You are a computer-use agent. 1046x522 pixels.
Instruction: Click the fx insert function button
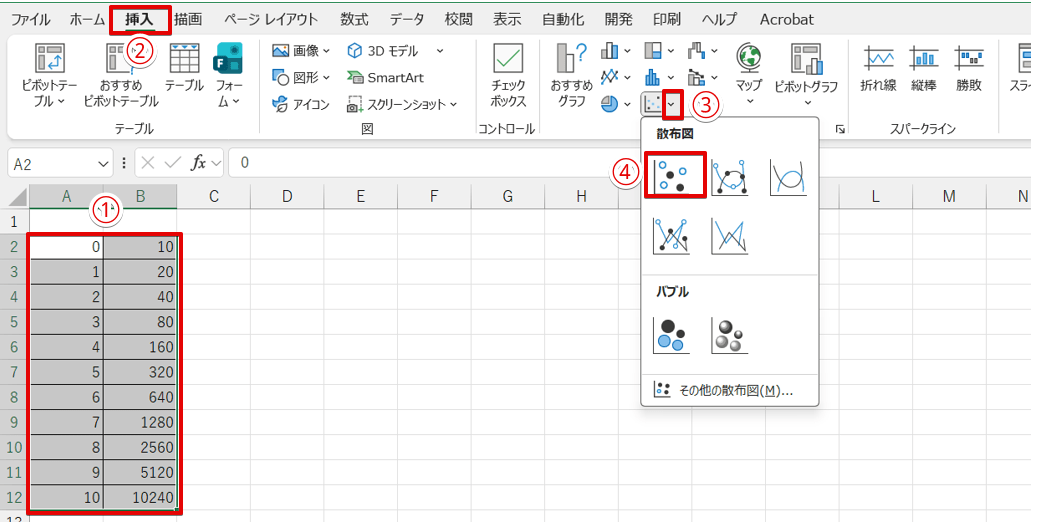[198, 163]
